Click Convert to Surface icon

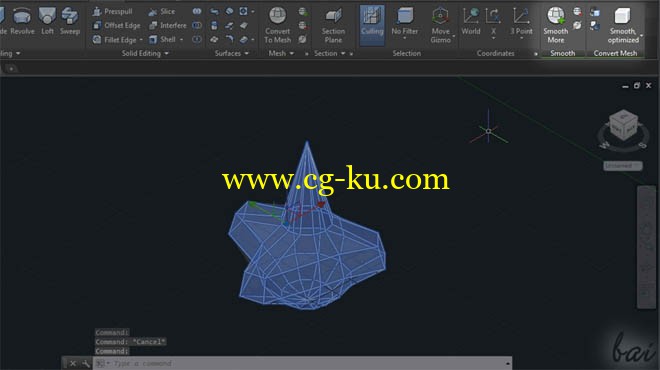click(x=595, y=25)
